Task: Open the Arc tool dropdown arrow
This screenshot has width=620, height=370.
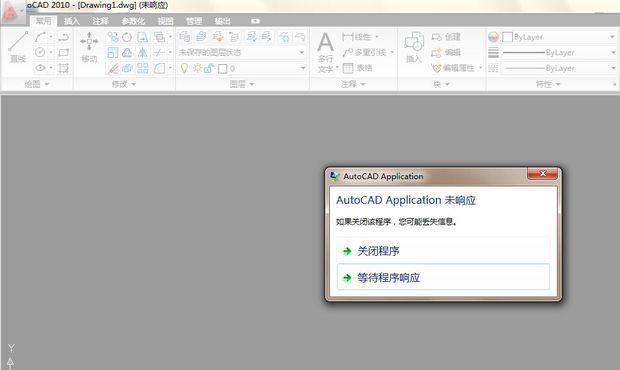Action: [x=51, y=37]
